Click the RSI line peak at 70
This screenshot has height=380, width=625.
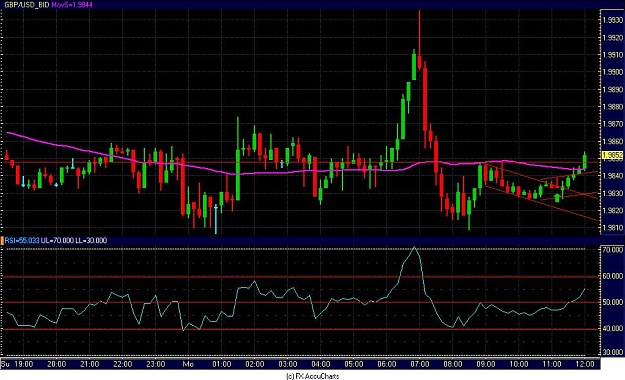tap(415, 247)
